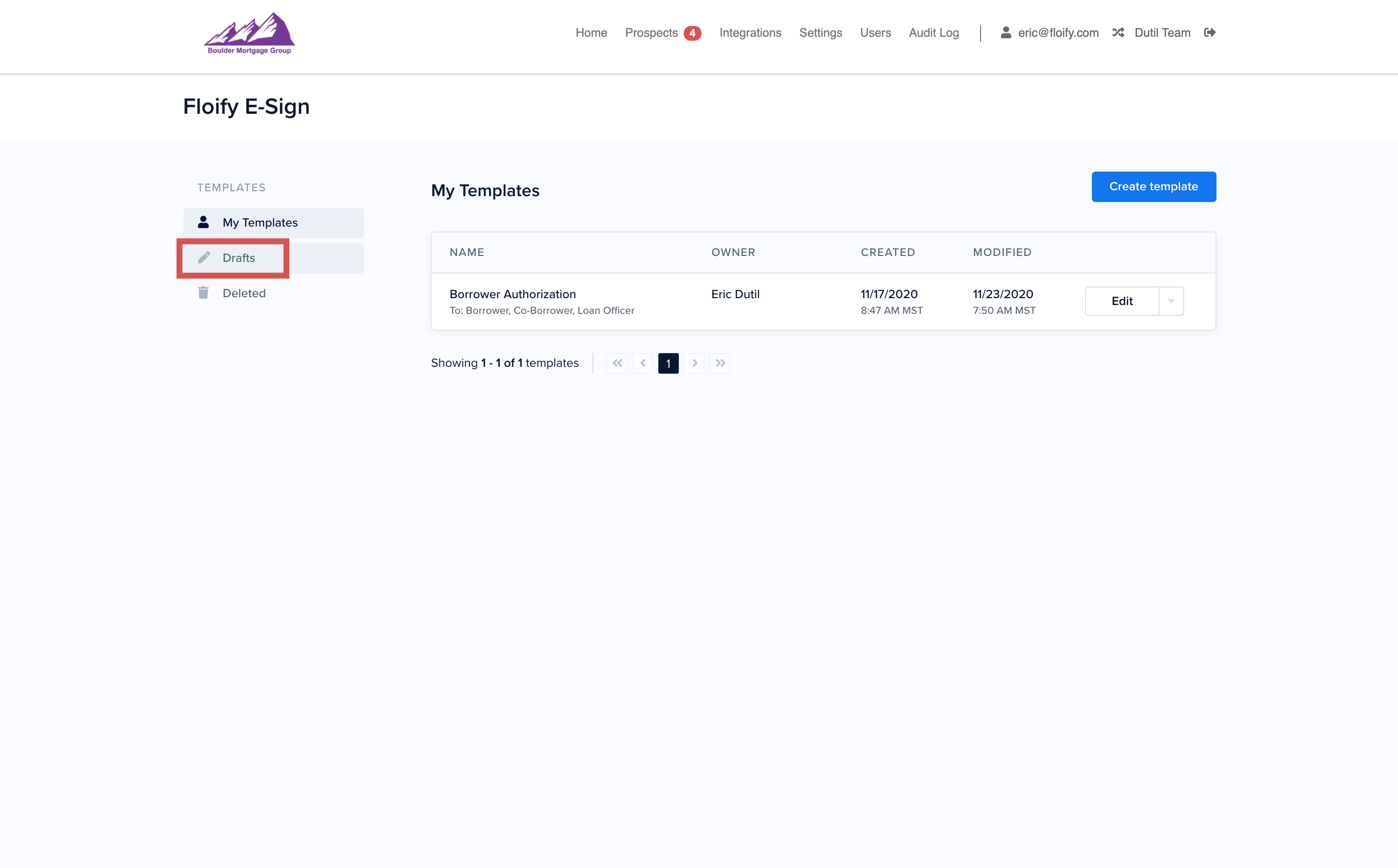Screen dimensions: 1398x868
Task: Go to first page of templates
Action: click(x=617, y=363)
